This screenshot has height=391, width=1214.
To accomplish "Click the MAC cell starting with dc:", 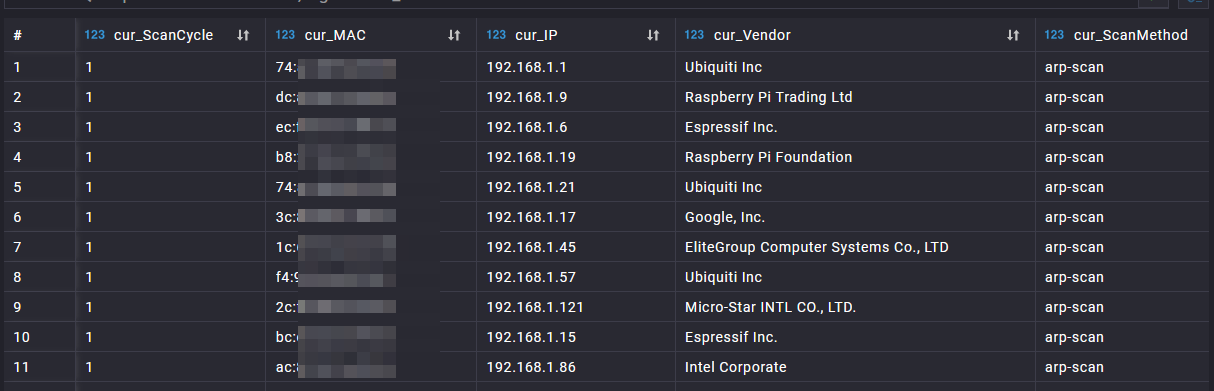I will [370, 97].
